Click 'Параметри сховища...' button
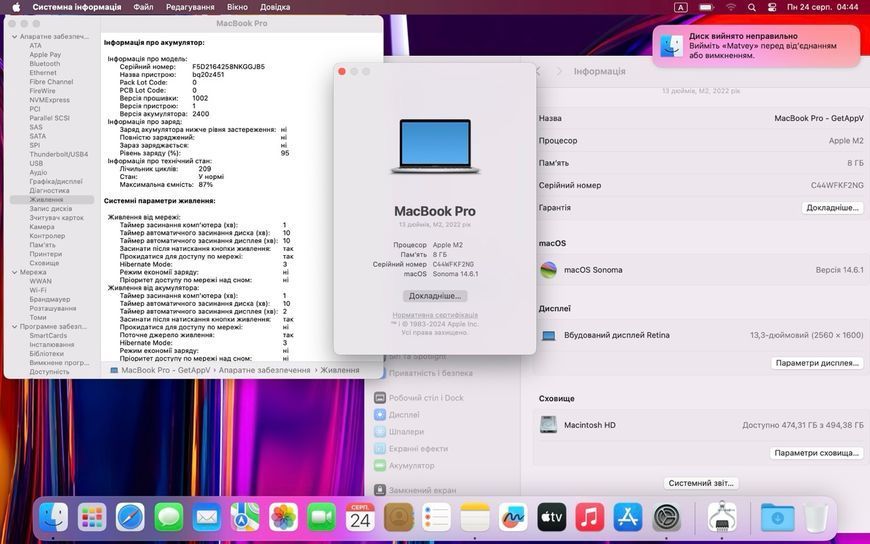The height and width of the screenshot is (544, 870). pyautogui.click(x=816, y=453)
